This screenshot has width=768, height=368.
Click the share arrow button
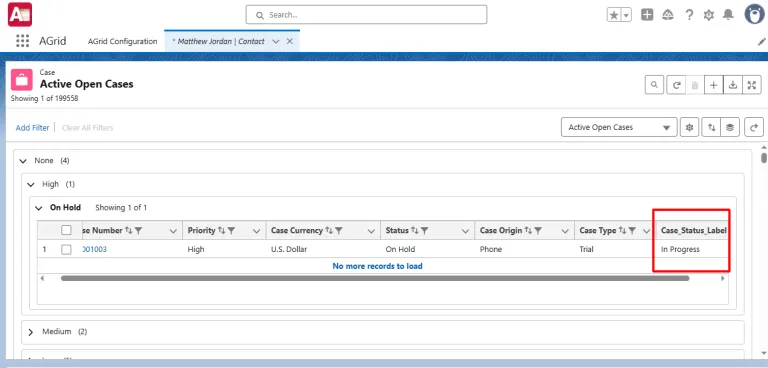click(x=754, y=127)
